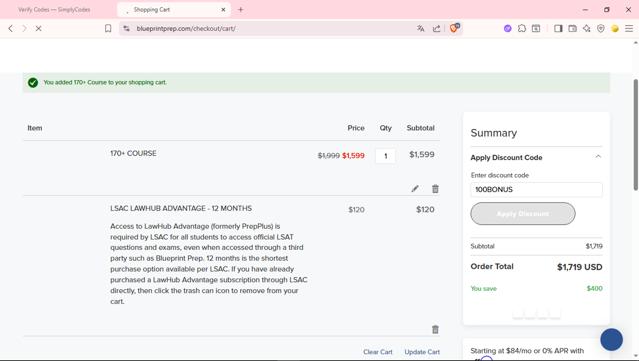Go forward in browser history
The image size is (639, 361).
pyautogui.click(x=24, y=29)
